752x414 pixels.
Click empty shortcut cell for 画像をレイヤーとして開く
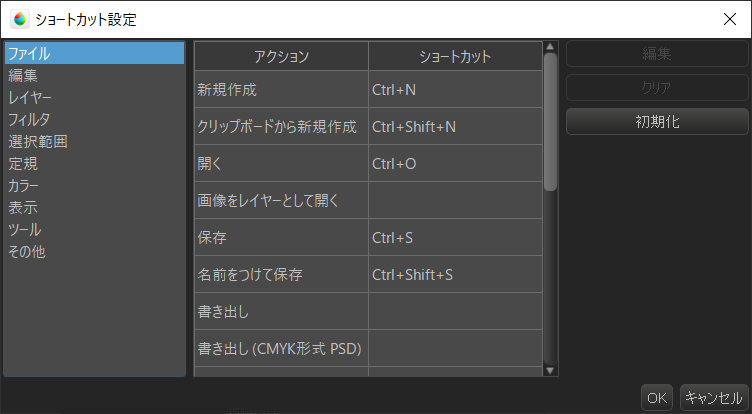click(x=455, y=200)
